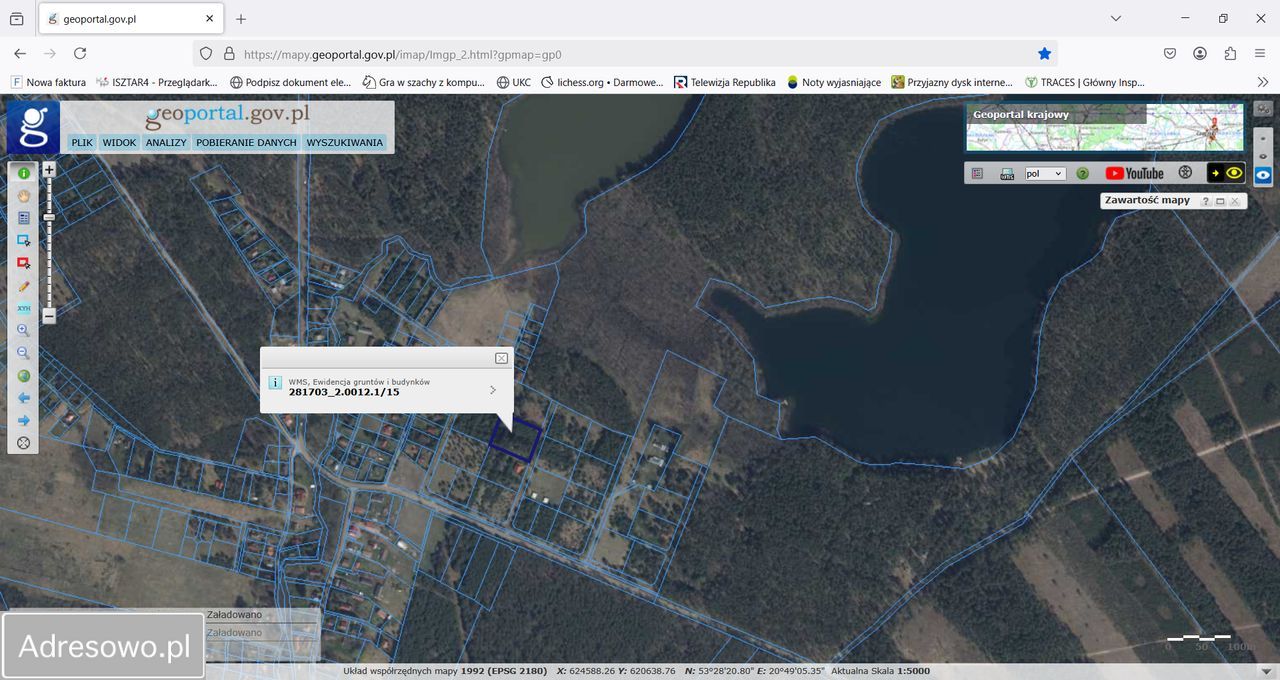Bookmark this page with the star
1280x680 pixels.
coord(1044,54)
